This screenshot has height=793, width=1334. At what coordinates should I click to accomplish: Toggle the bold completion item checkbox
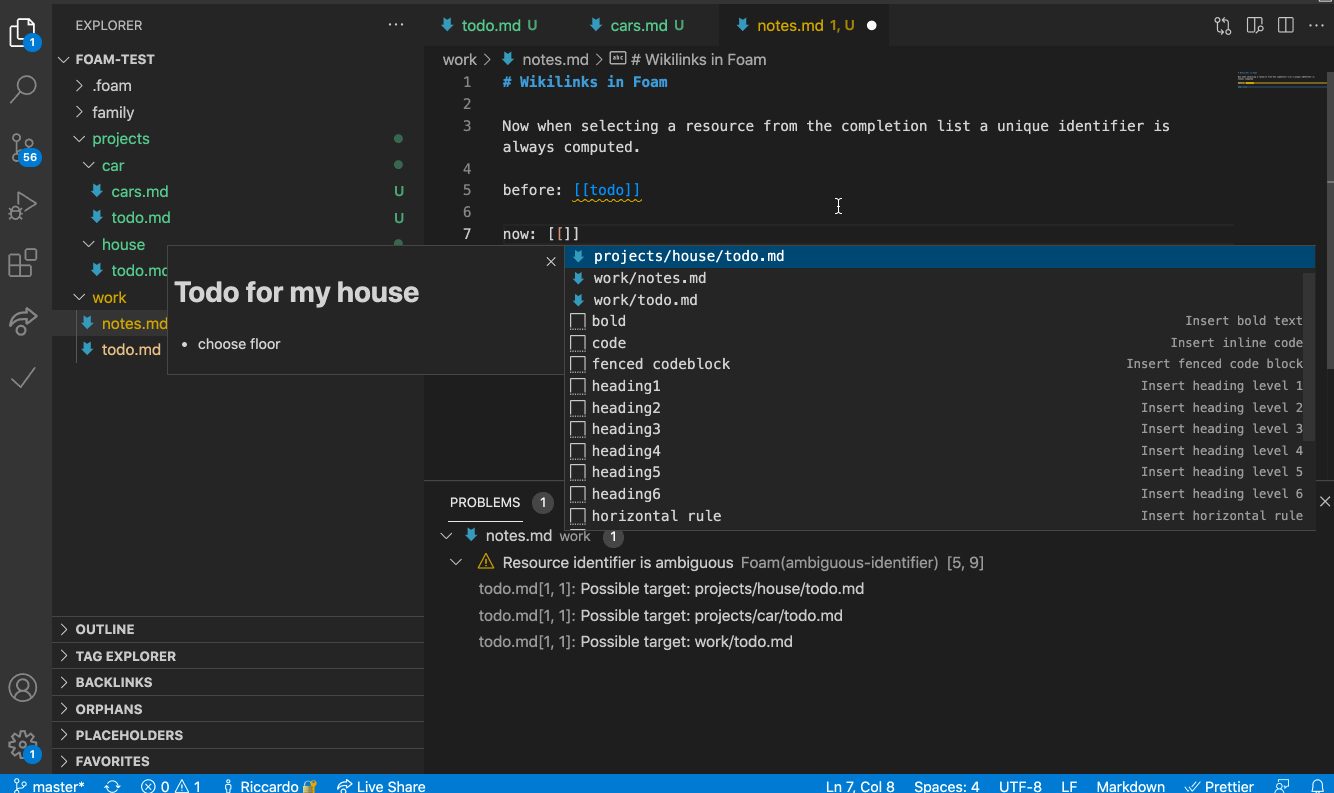tap(577, 321)
